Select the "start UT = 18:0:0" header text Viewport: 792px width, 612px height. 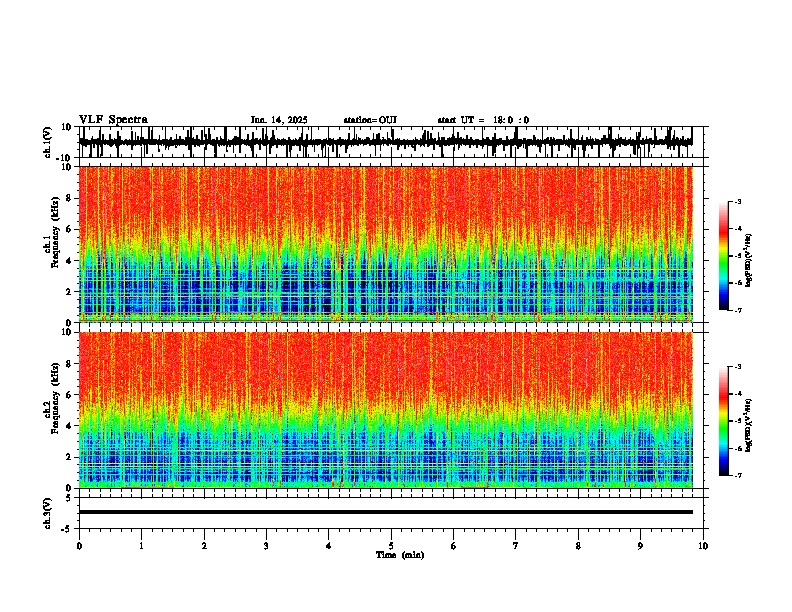483,120
